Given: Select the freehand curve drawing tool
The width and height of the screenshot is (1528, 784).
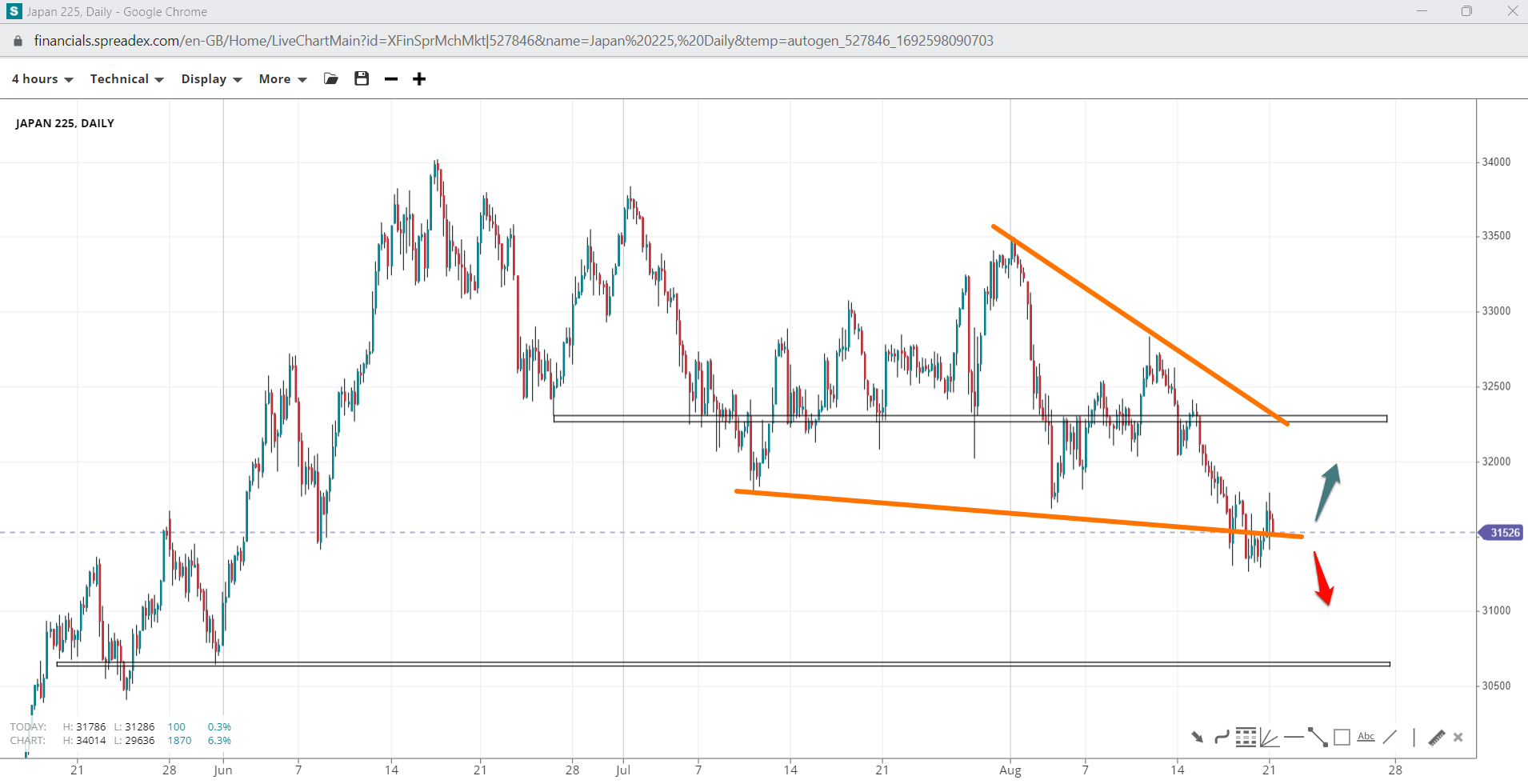Looking at the screenshot, I should [1222, 738].
